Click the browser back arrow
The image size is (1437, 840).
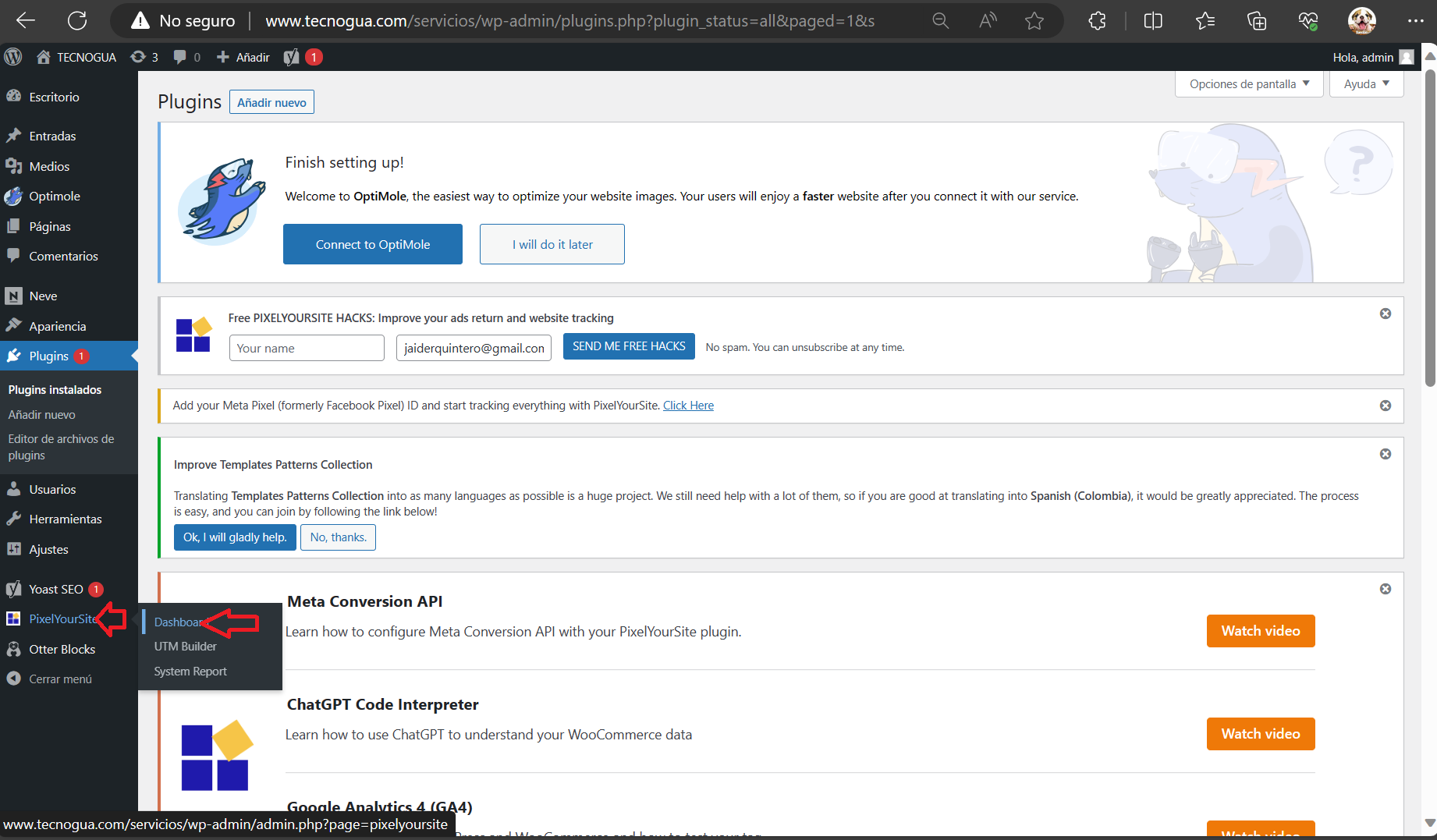pyautogui.click(x=26, y=21)
